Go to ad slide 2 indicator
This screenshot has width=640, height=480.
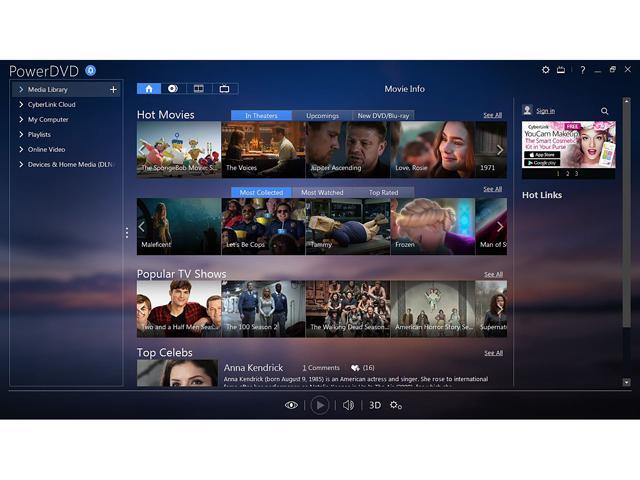tap(567, 173)
